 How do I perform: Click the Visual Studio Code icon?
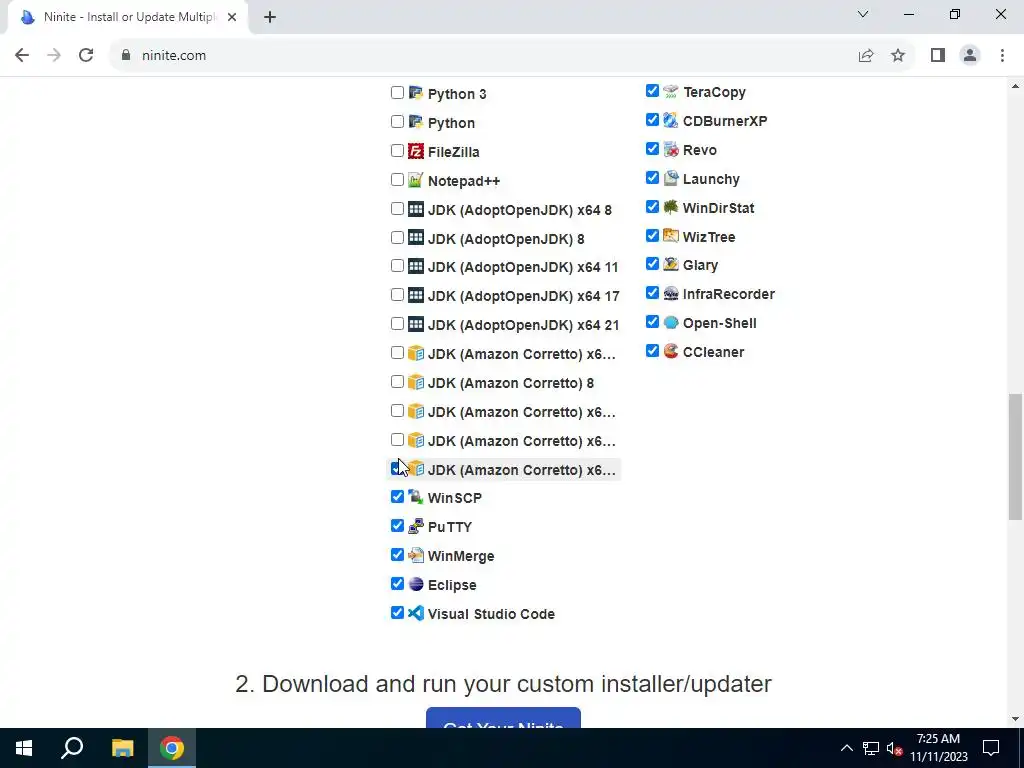click(x=415, y=613)
